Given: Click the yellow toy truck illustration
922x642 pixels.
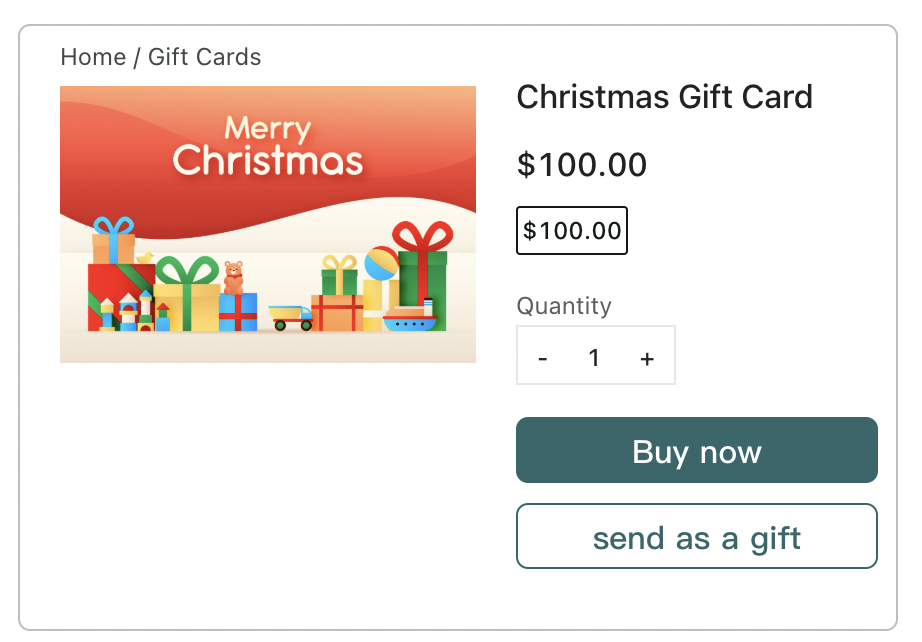Looking at the screenshot, I should 290,317.
